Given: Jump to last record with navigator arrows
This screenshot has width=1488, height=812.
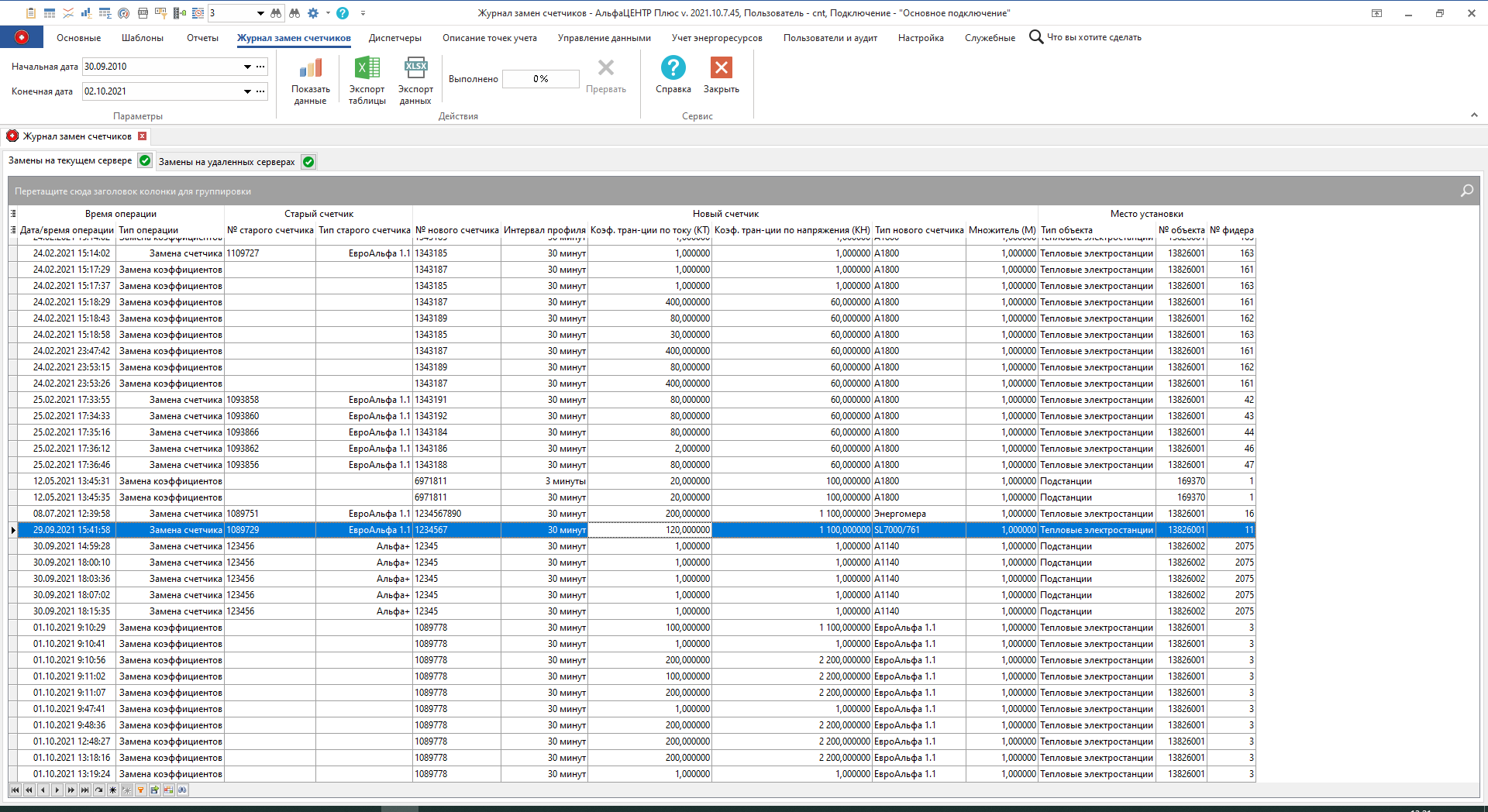Looking at the screenshot, I should [x=84, y=790].
